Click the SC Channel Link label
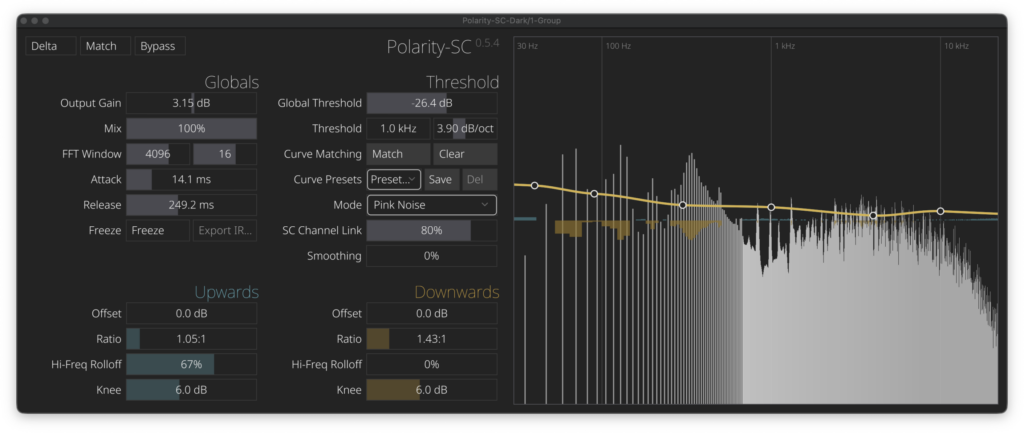Image resolution: width=1024 pixels, height=433 pixels. [x=322, y=231]
